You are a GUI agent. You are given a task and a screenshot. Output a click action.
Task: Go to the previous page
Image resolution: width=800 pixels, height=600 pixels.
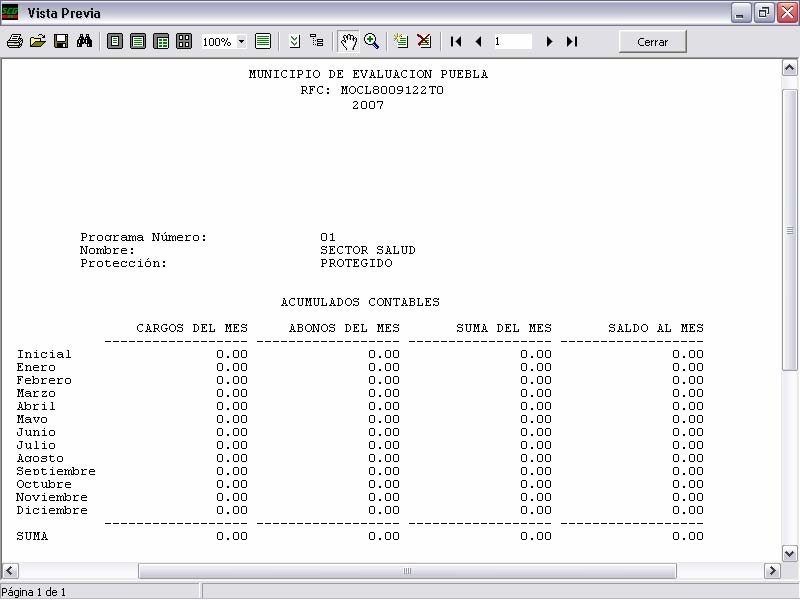tap(478, 41)
